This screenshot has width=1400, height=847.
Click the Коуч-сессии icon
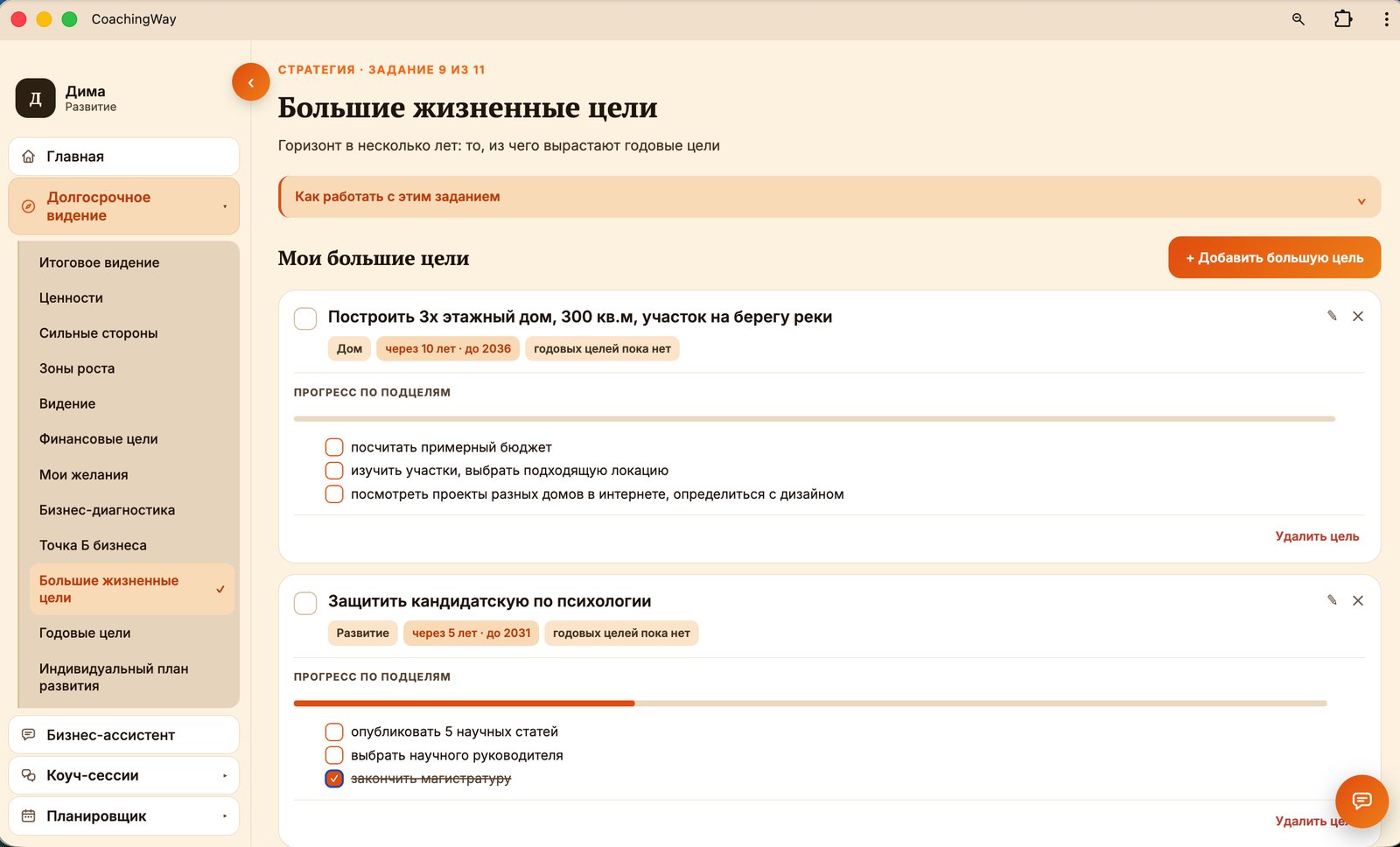pyautogui.click(x=29, y=775)
